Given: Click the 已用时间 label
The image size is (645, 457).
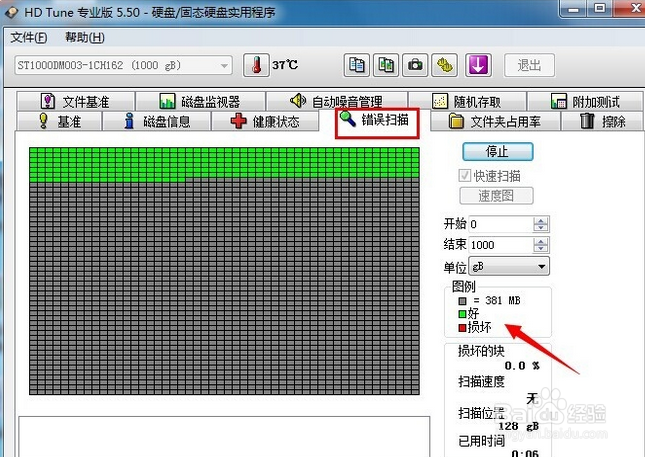Looking at the screenshot, I should [481, 441].
